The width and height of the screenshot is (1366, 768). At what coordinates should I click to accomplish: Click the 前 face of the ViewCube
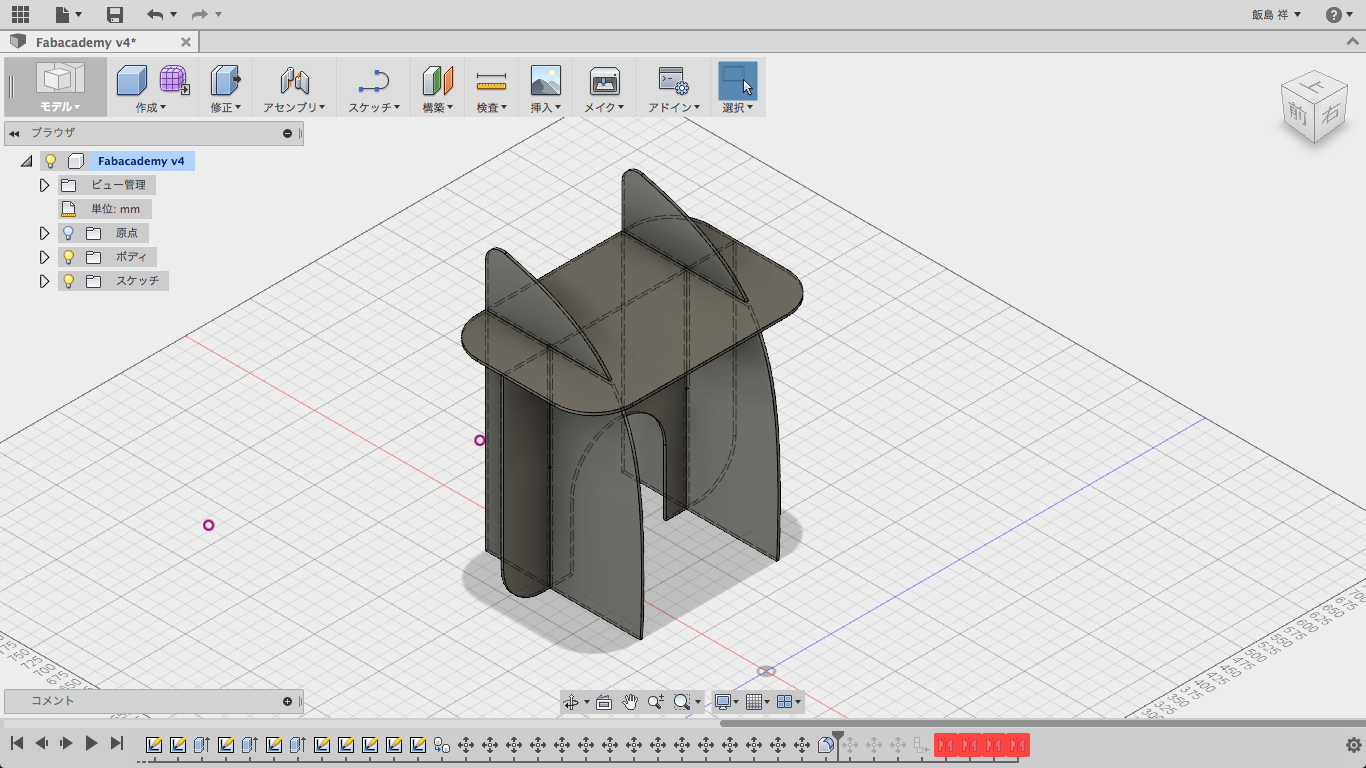[1299, 114]
